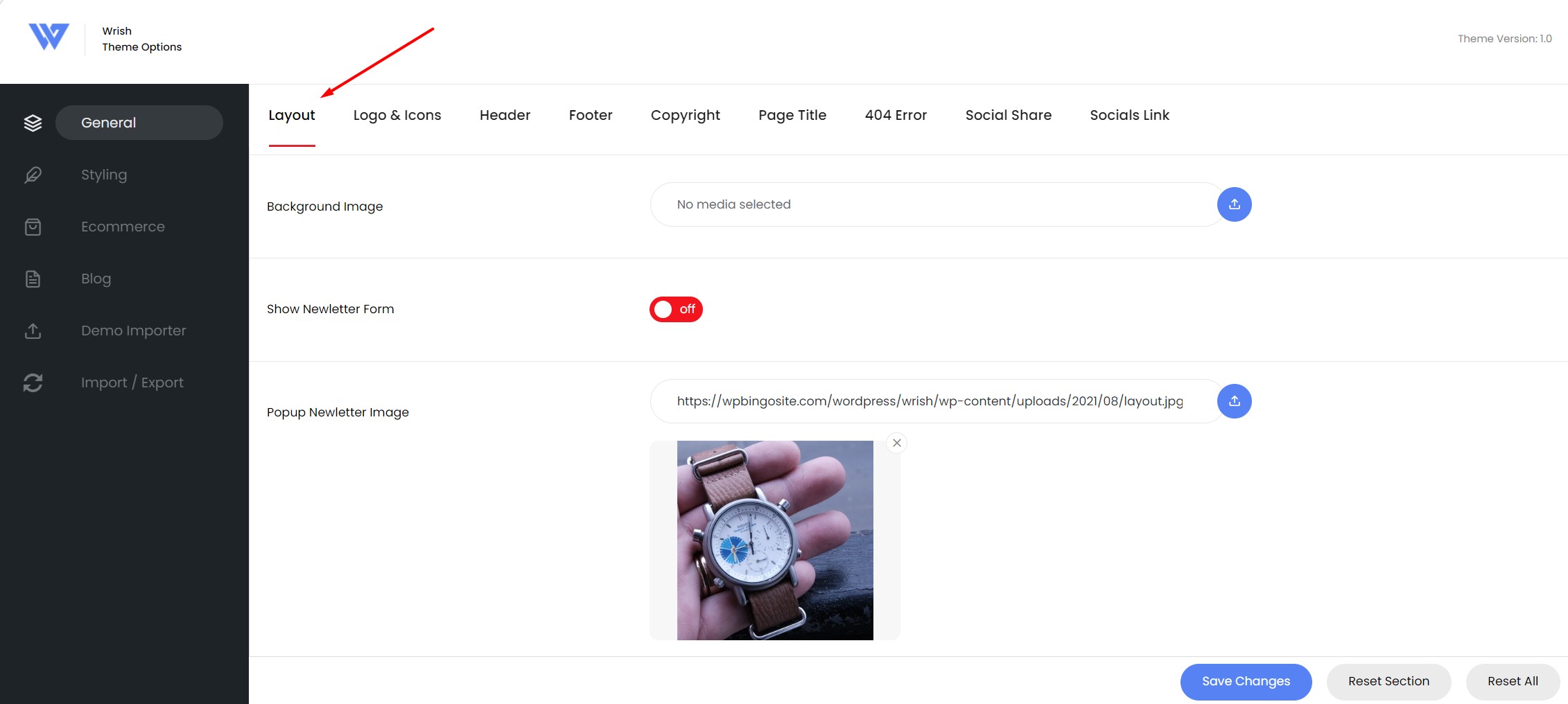Image resolution: width=1568 pixels, height=704 pixels.
Task: Click the Import / Export refresh icon
Action: tap(33, 382)
